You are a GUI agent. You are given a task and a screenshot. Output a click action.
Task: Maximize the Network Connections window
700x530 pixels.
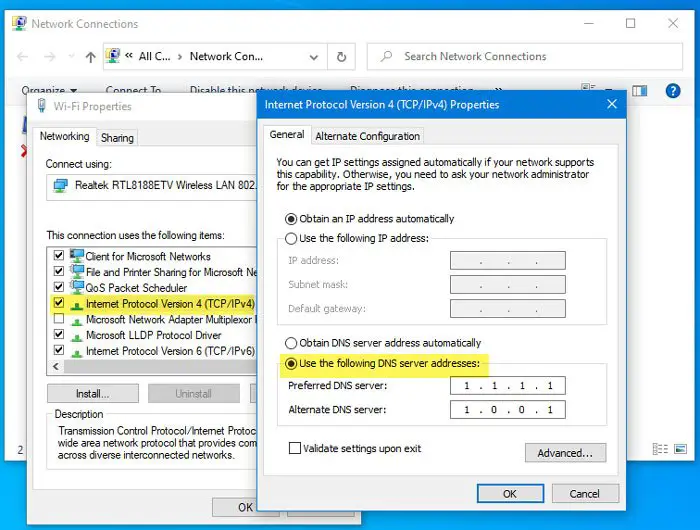630,23
